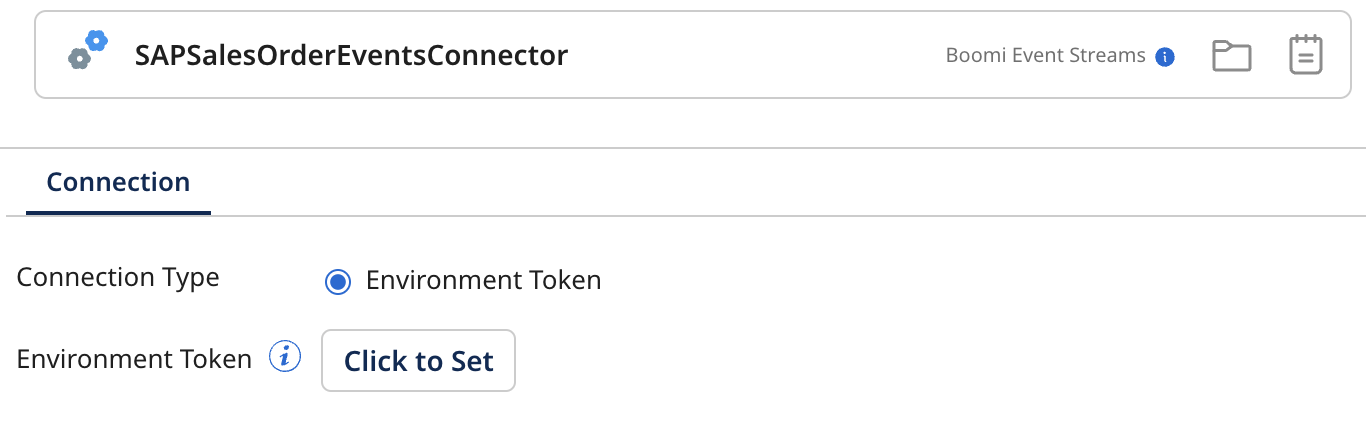The width and height of the screenshot is (1366, 430).
Task: Click the connector gears icon
Action: (87, 50)
